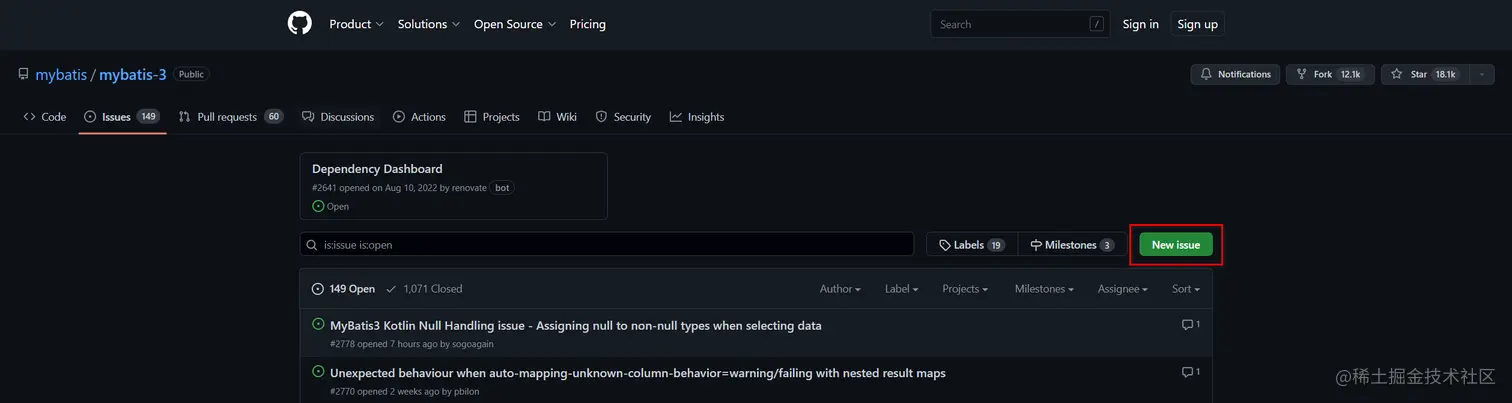This screenshot has width=1512, height=403.
Task: Click comment icon on Kotlin Null issue
Action: pos(1190,325)
